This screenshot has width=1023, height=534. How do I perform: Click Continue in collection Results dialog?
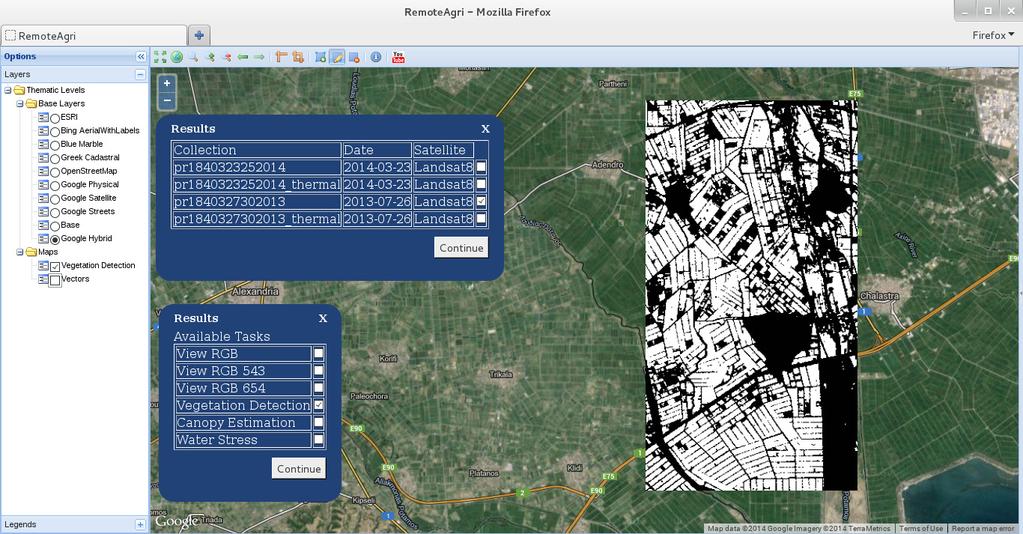[x=461, y=247]
